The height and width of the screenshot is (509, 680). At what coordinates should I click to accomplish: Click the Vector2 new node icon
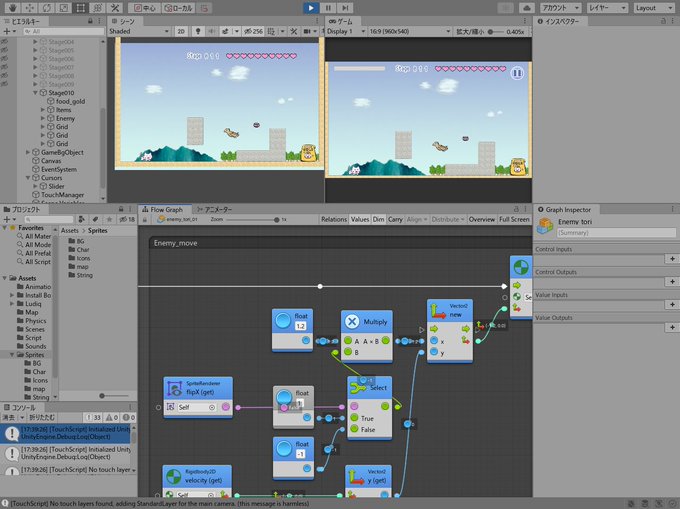(438, 310)
